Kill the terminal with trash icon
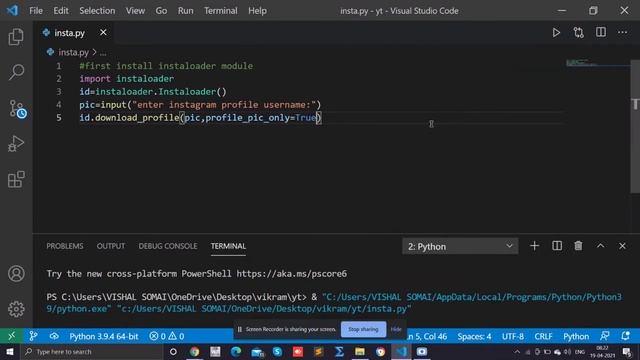640x360 pixels. tap(578, 246)
